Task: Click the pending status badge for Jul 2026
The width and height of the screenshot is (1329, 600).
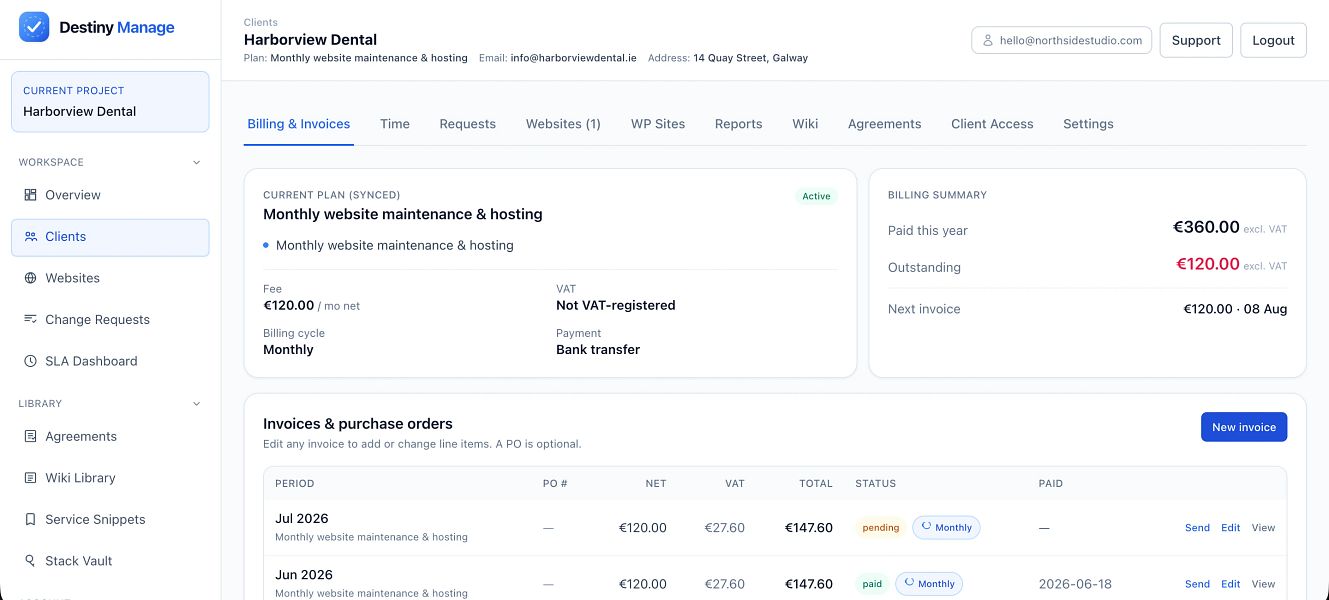Action: (x=880, y=528)
